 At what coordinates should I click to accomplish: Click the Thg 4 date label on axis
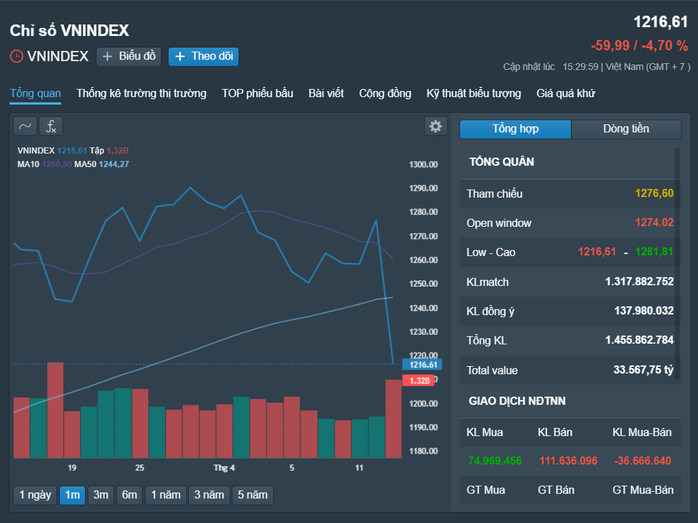click(224, 468)
